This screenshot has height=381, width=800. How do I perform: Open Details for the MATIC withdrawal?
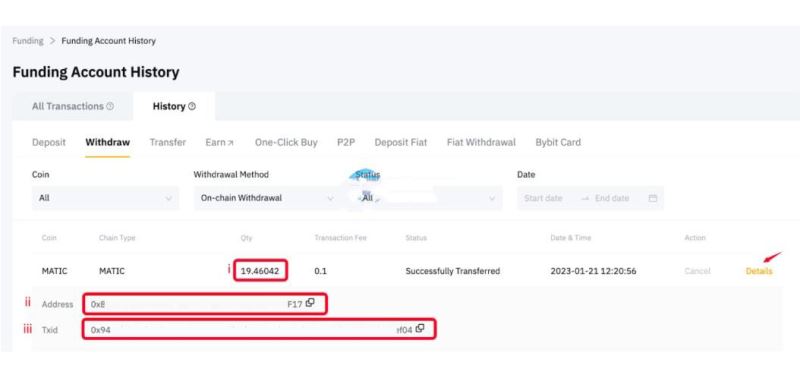(x=759, y=271)
